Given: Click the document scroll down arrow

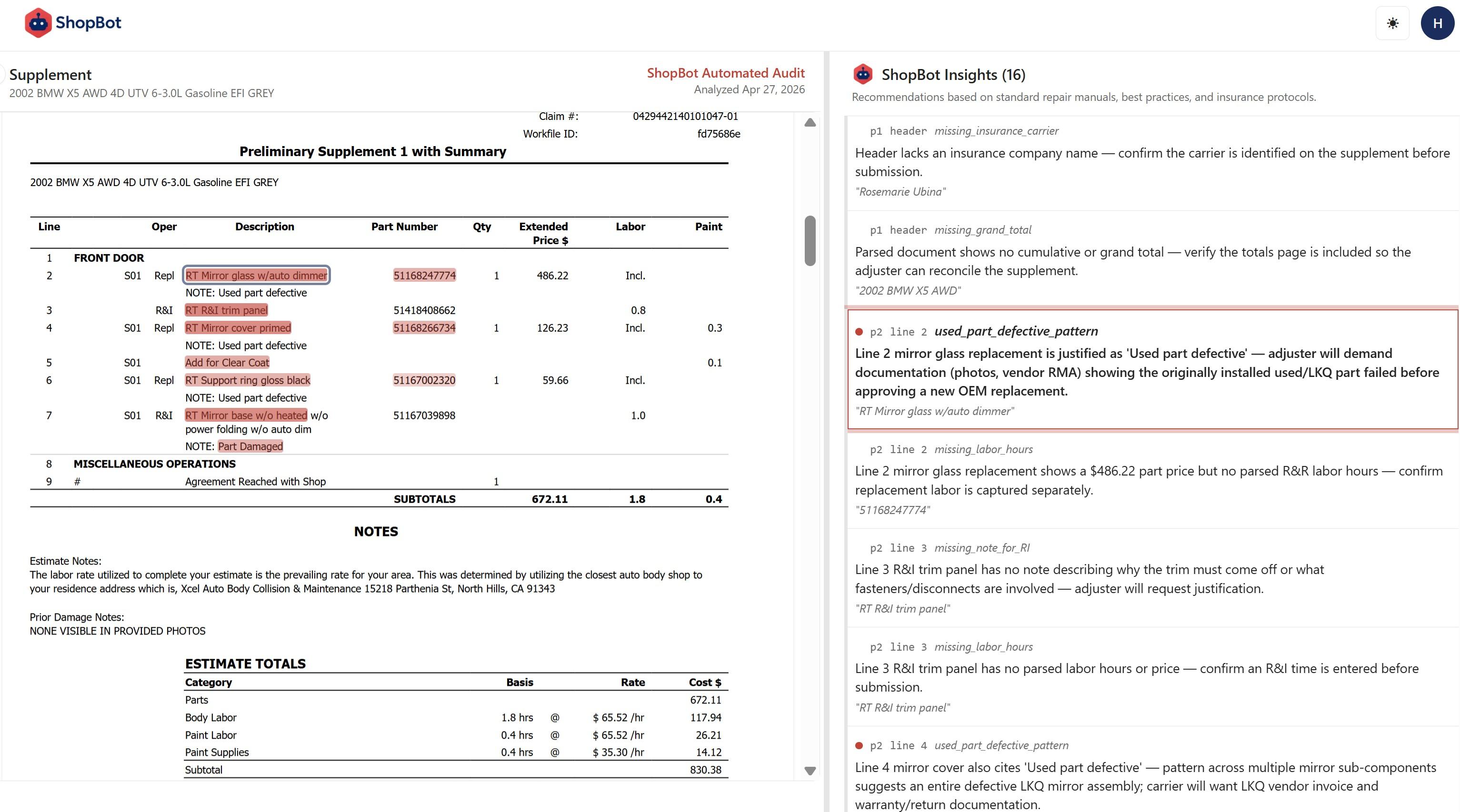Looking at the screenshot, I should coord(810,771).
